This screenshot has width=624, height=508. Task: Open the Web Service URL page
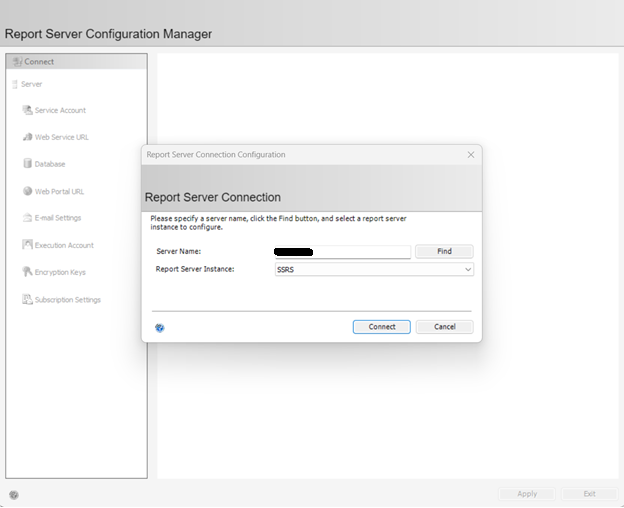tap(62, 137)
